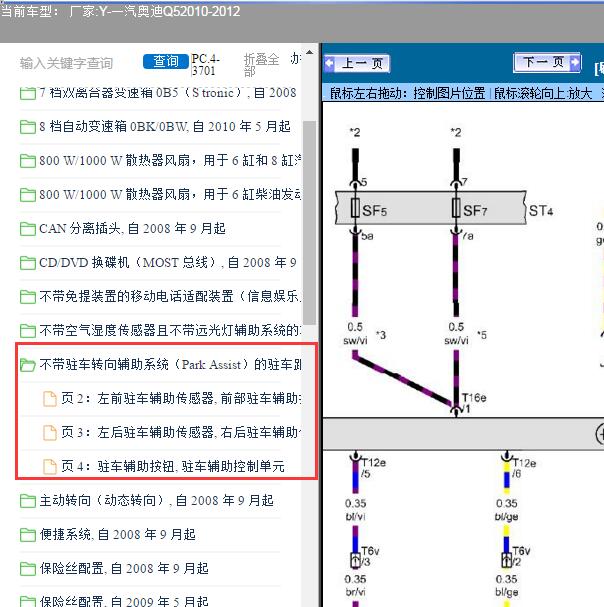Click left arrow icon on 上一页 button
The height and width of the screenshot is (607, 604).
[330, 63]
